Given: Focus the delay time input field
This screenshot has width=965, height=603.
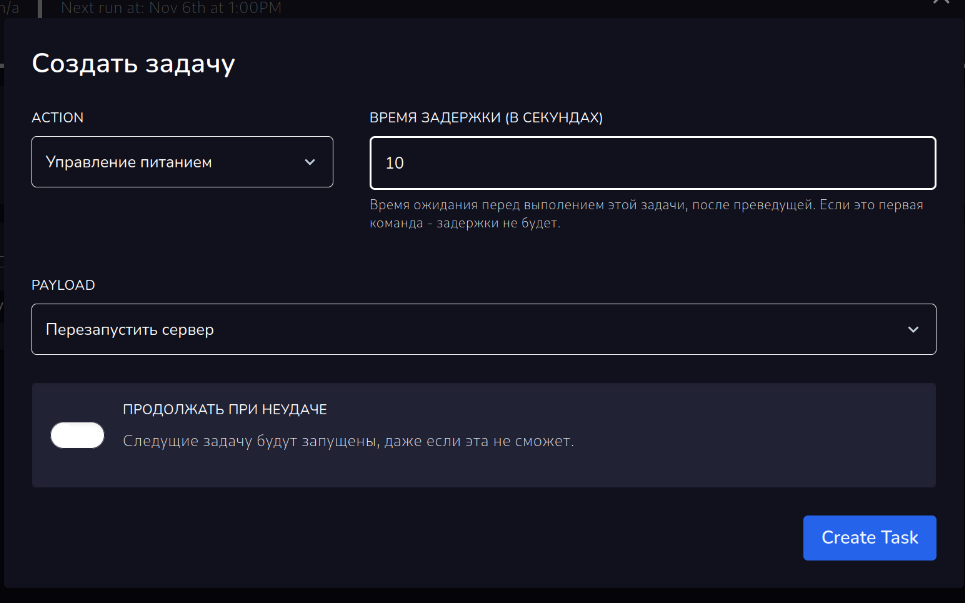Looking at the screenshot, I should click(x=652, y=163).
